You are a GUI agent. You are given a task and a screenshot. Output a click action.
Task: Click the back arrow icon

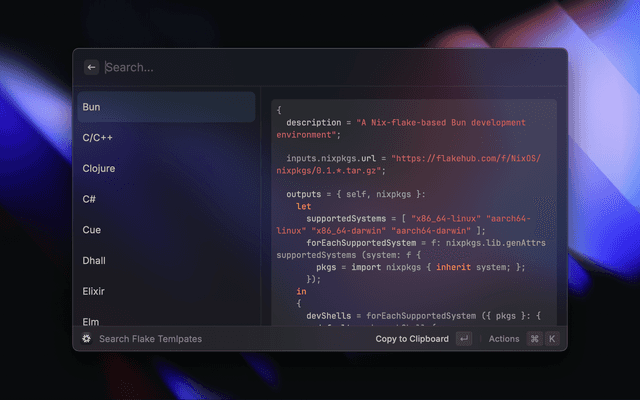[92, 67]
